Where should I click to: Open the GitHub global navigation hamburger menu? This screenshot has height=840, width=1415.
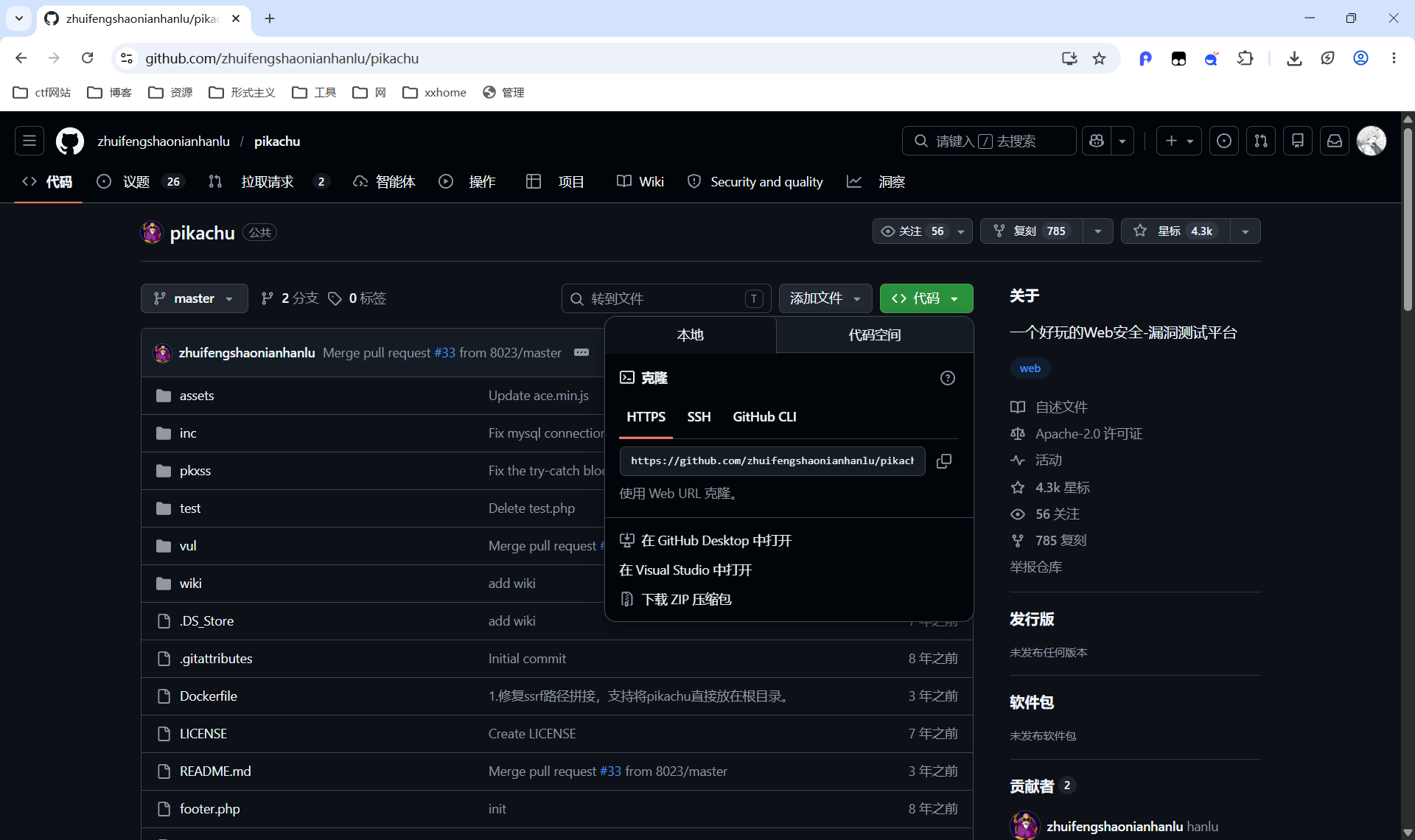[29, 141]
